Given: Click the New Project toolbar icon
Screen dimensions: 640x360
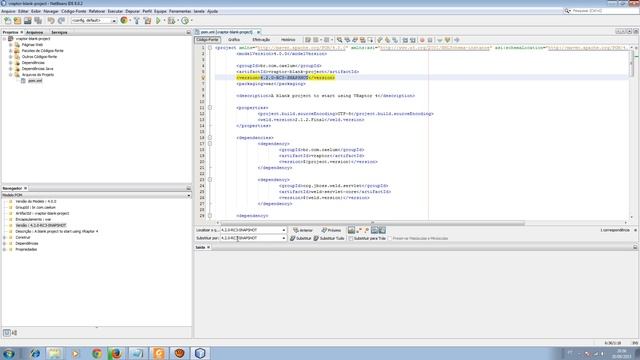Looking at the screenshot, I should click(x=18, y=20).
